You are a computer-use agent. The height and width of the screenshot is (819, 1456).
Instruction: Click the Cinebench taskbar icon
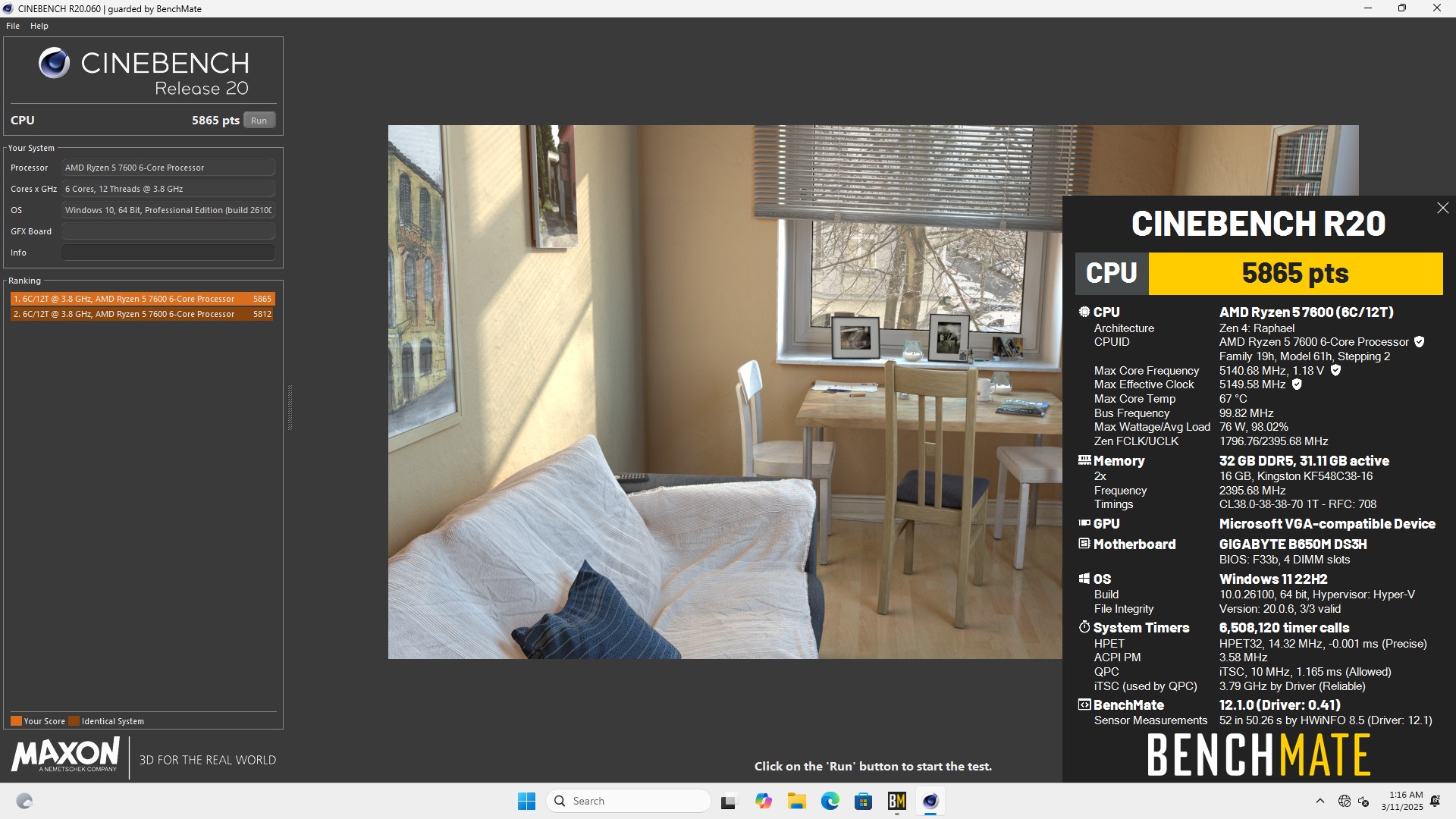930,801
